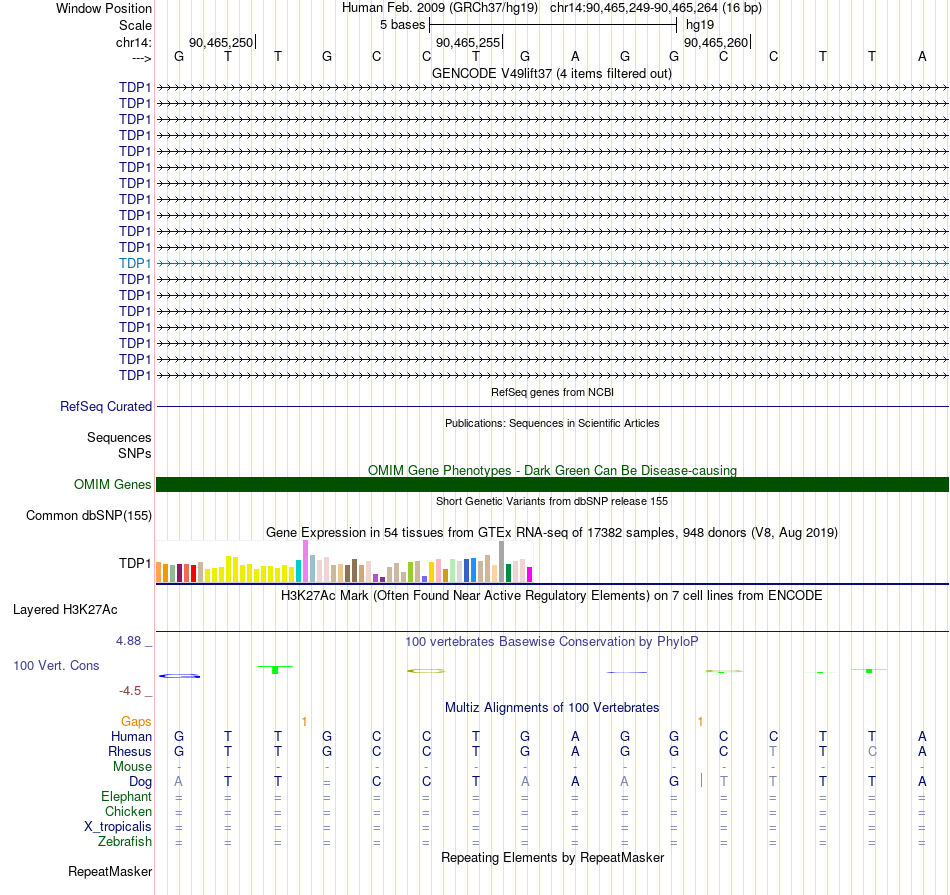950x895 pixels.
Task: Click the TDP1 label beside GTEx bars
Action: (x=135, y=563)
